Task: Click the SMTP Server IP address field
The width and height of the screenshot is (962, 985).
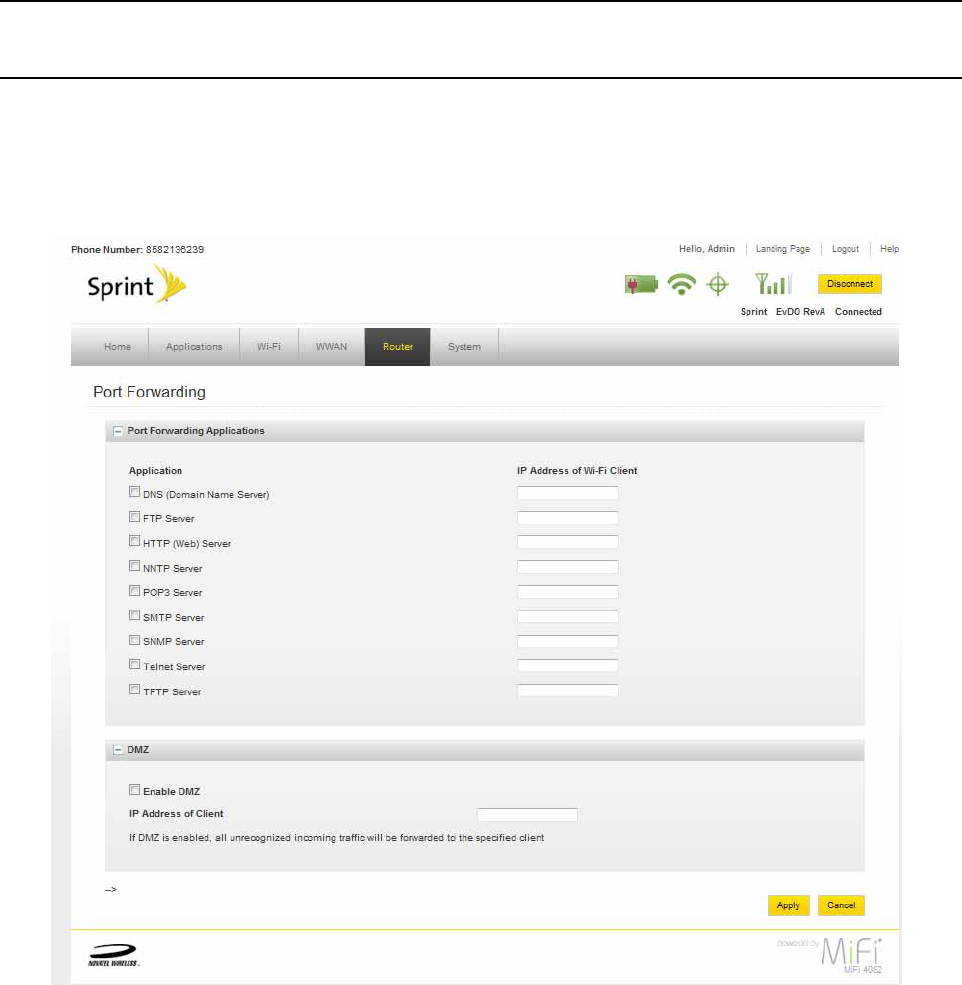Action: [567, 616]
